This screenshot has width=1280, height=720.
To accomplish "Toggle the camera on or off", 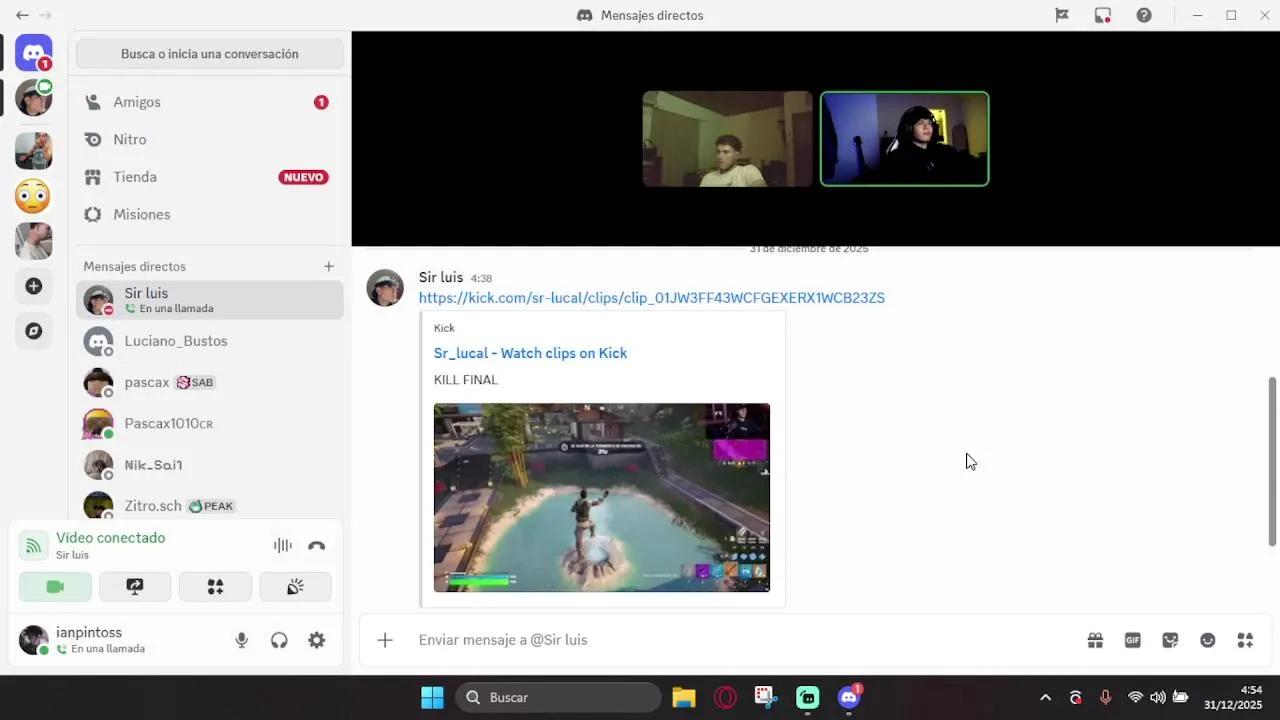I will click(x=55, y=587).
